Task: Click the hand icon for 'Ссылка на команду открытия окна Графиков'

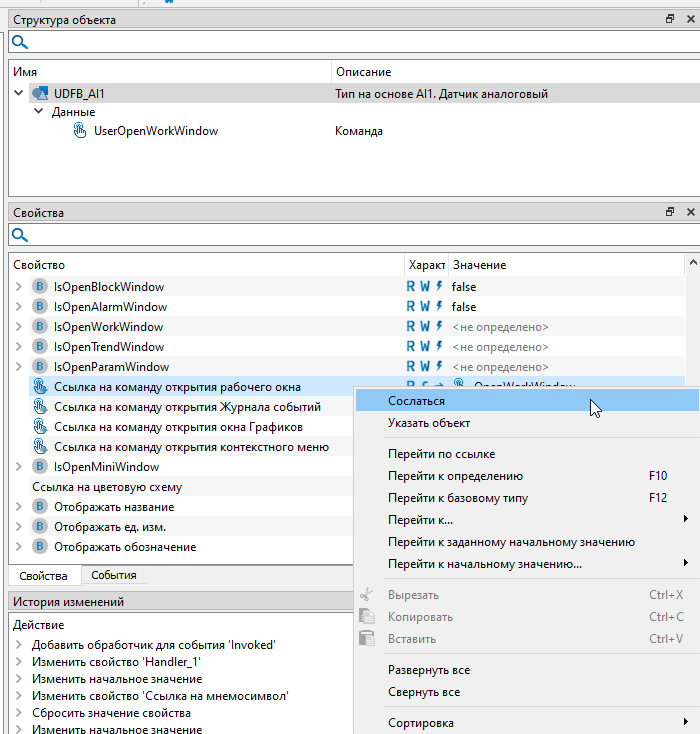Action: click(40, 427)
